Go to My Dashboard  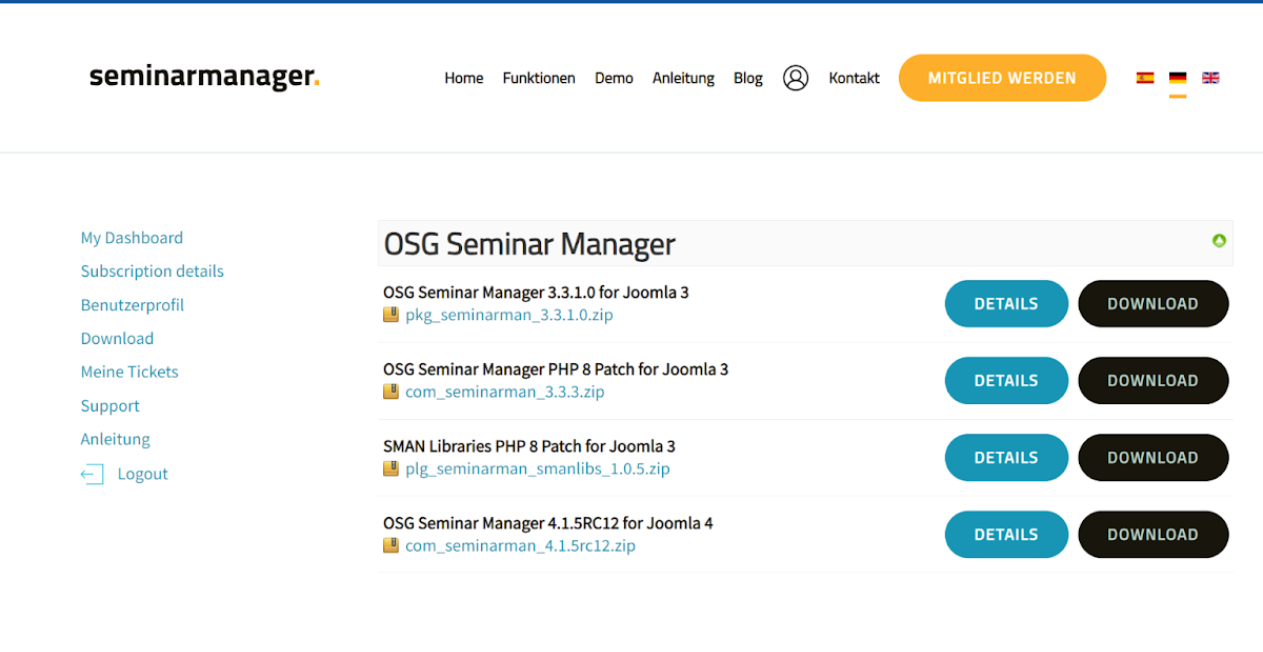point(131,238)
